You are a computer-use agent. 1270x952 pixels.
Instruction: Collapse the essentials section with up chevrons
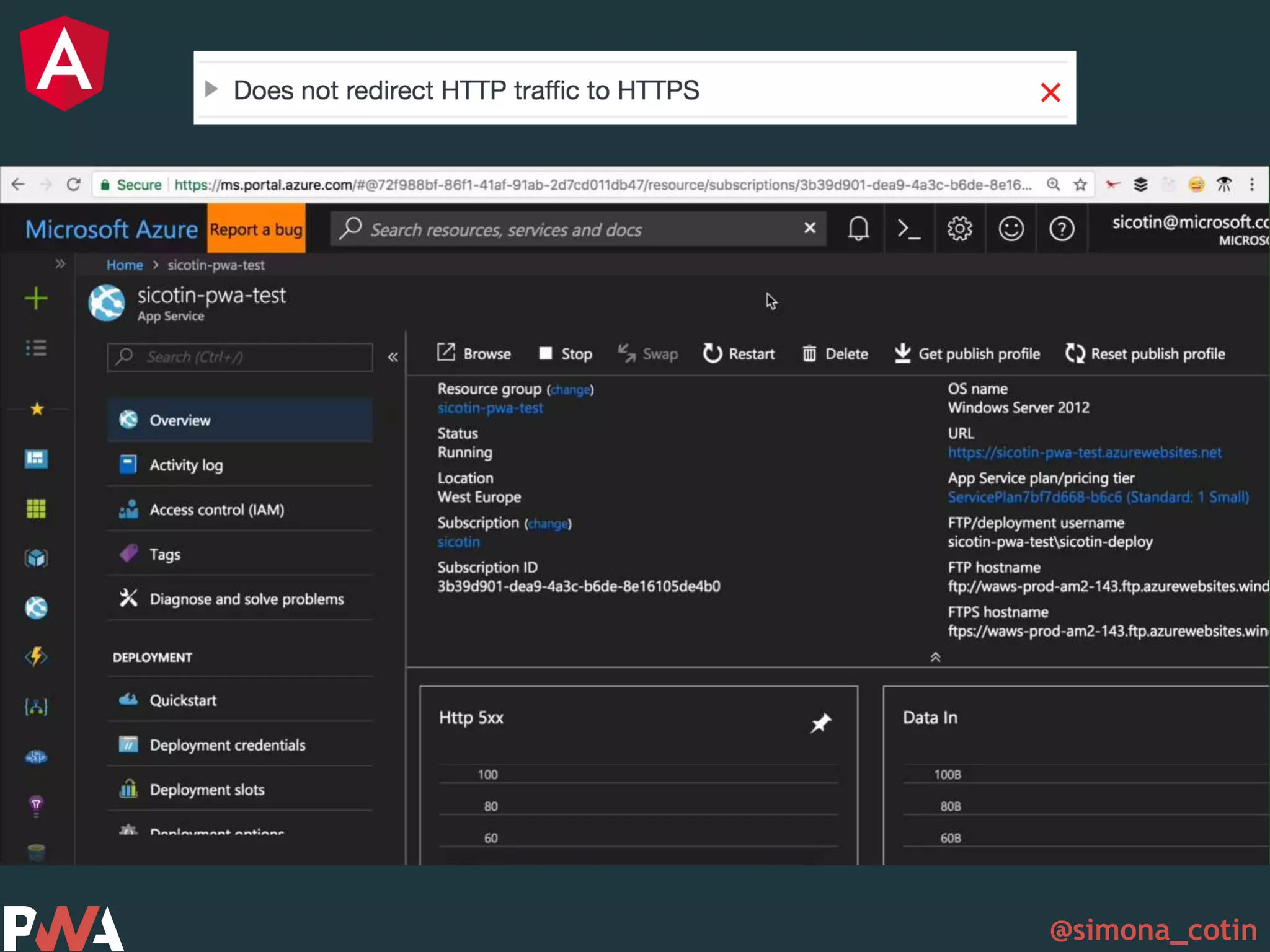tap(935, 657)
